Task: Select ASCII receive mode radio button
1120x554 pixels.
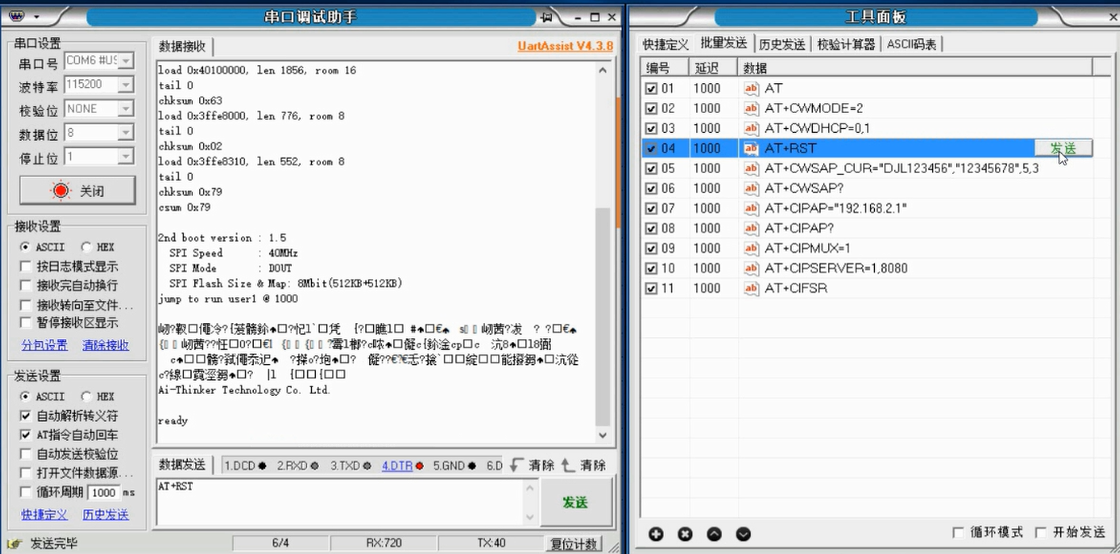Action: pyautogui.click(x=26, y=247)
